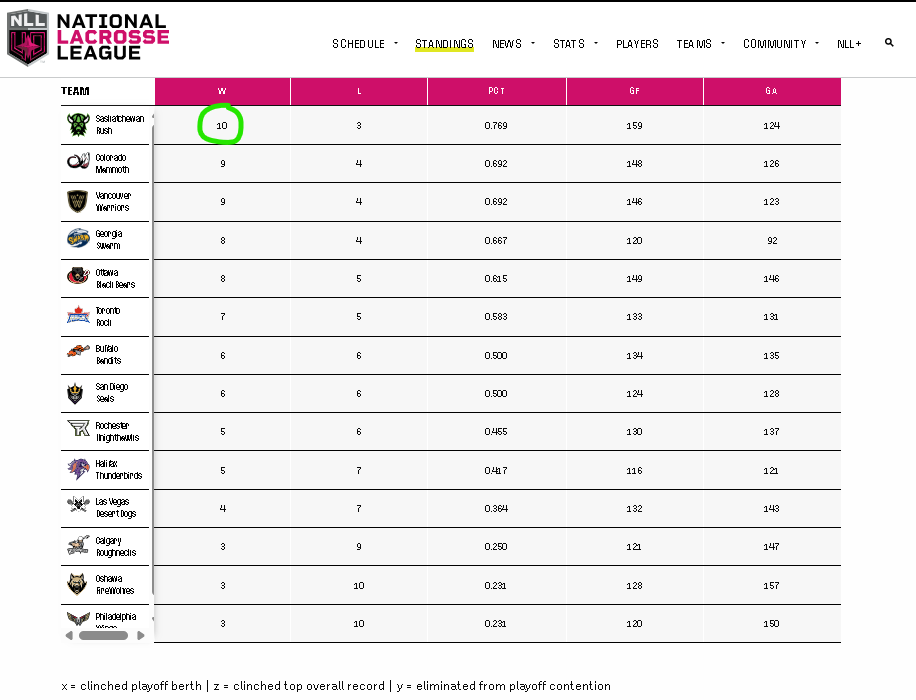Expand the News dropdown arrow
The width and height of the screenshot is (916, 700).
click(x=533, y=43)
